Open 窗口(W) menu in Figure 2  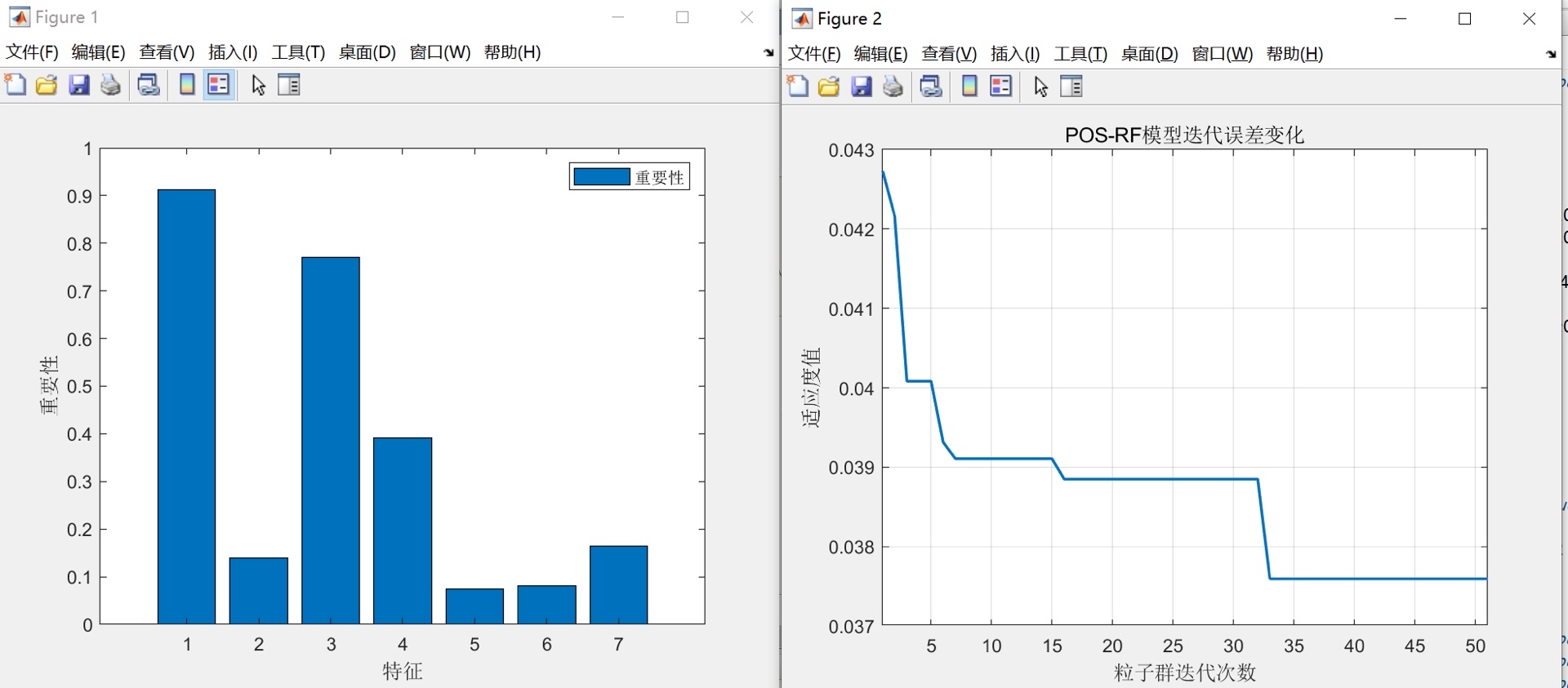pos(1223,54)
